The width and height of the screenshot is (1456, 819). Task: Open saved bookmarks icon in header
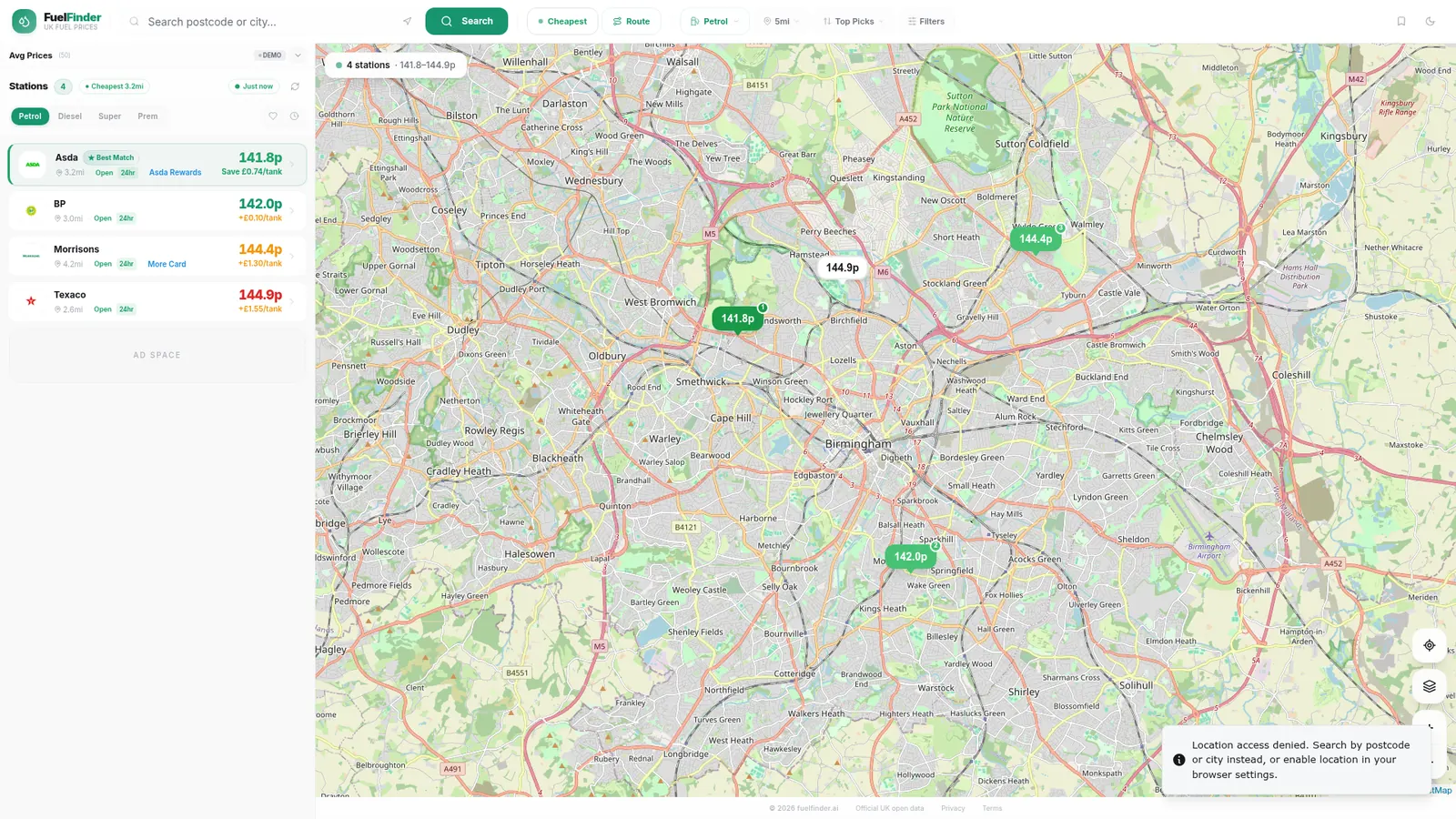click(x=1401, y=21)
